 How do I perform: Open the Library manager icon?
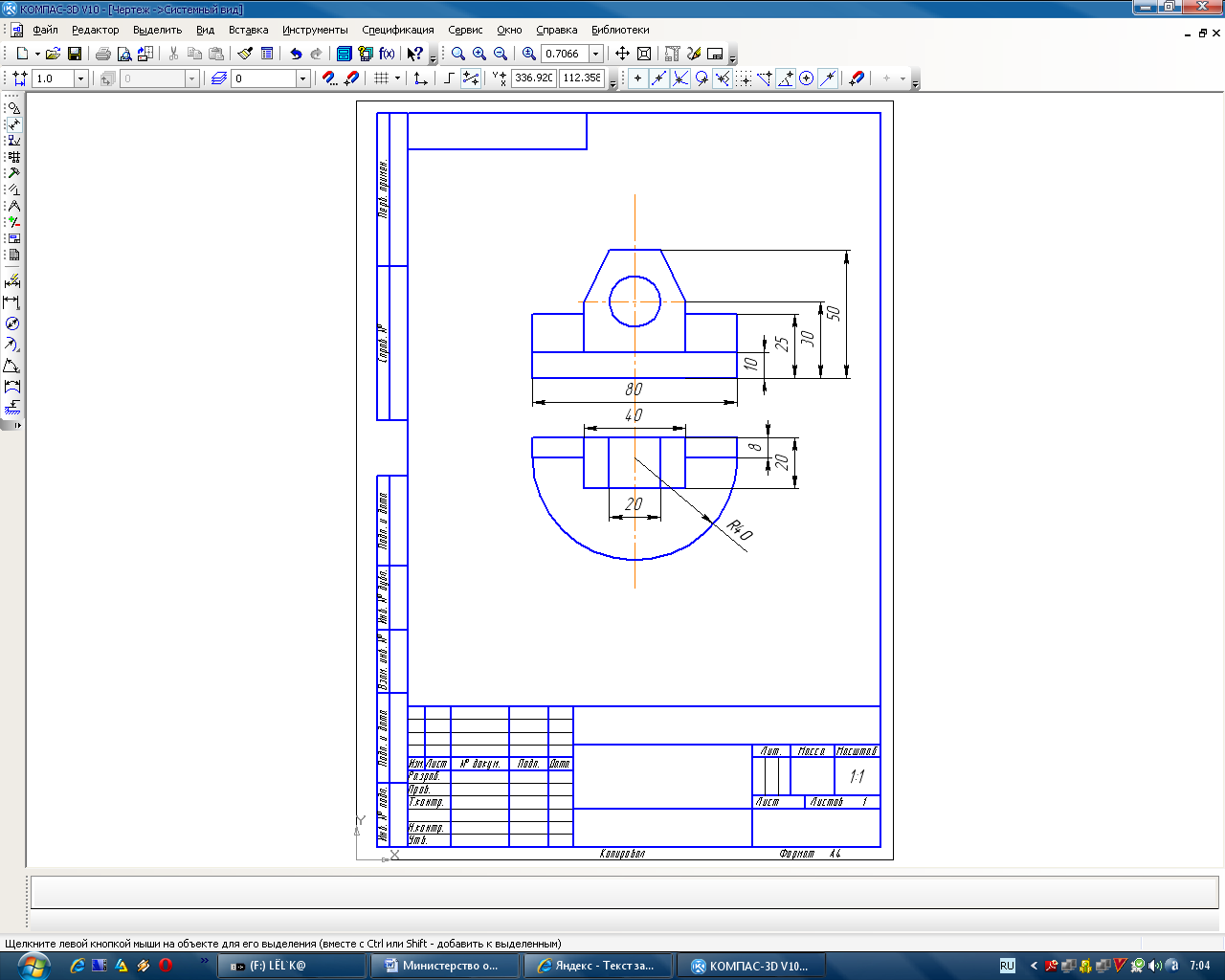point(345,54)
